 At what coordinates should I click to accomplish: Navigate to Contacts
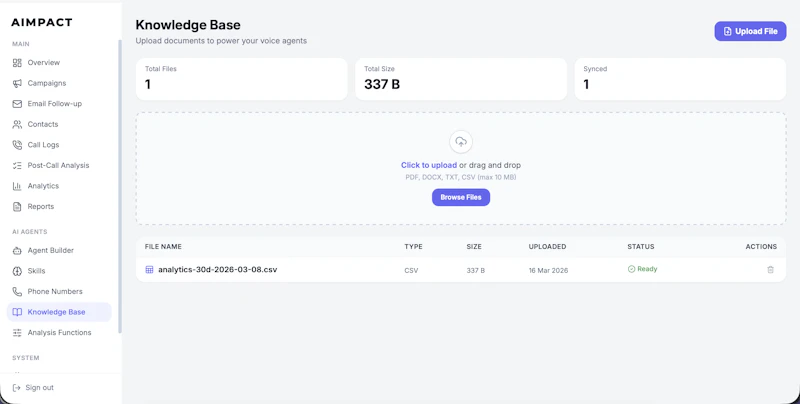pos(59,124)
